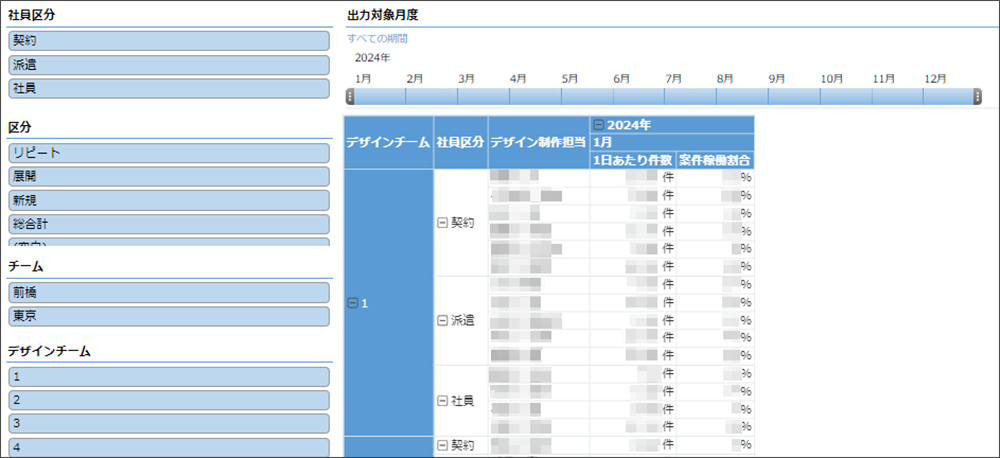Screen dimensions: 1000x458
Task: Click the 社員区分 column header in the table
Action: click(x=460, y=143)
